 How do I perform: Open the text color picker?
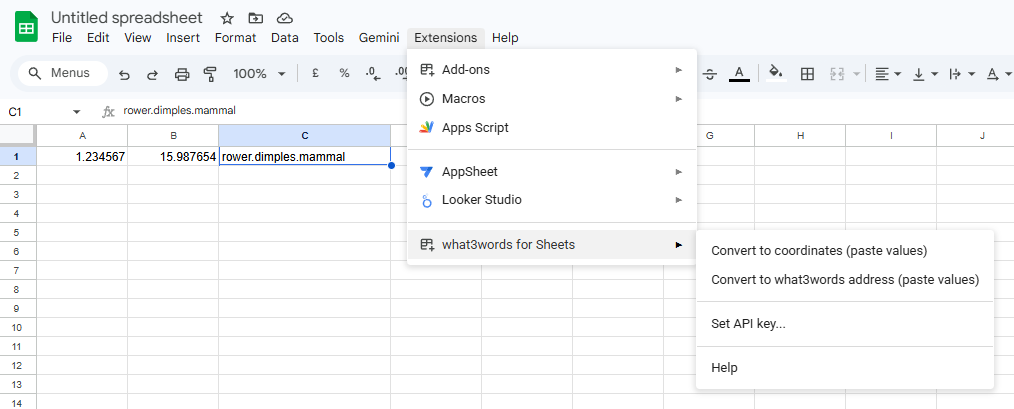pos(739,74)
